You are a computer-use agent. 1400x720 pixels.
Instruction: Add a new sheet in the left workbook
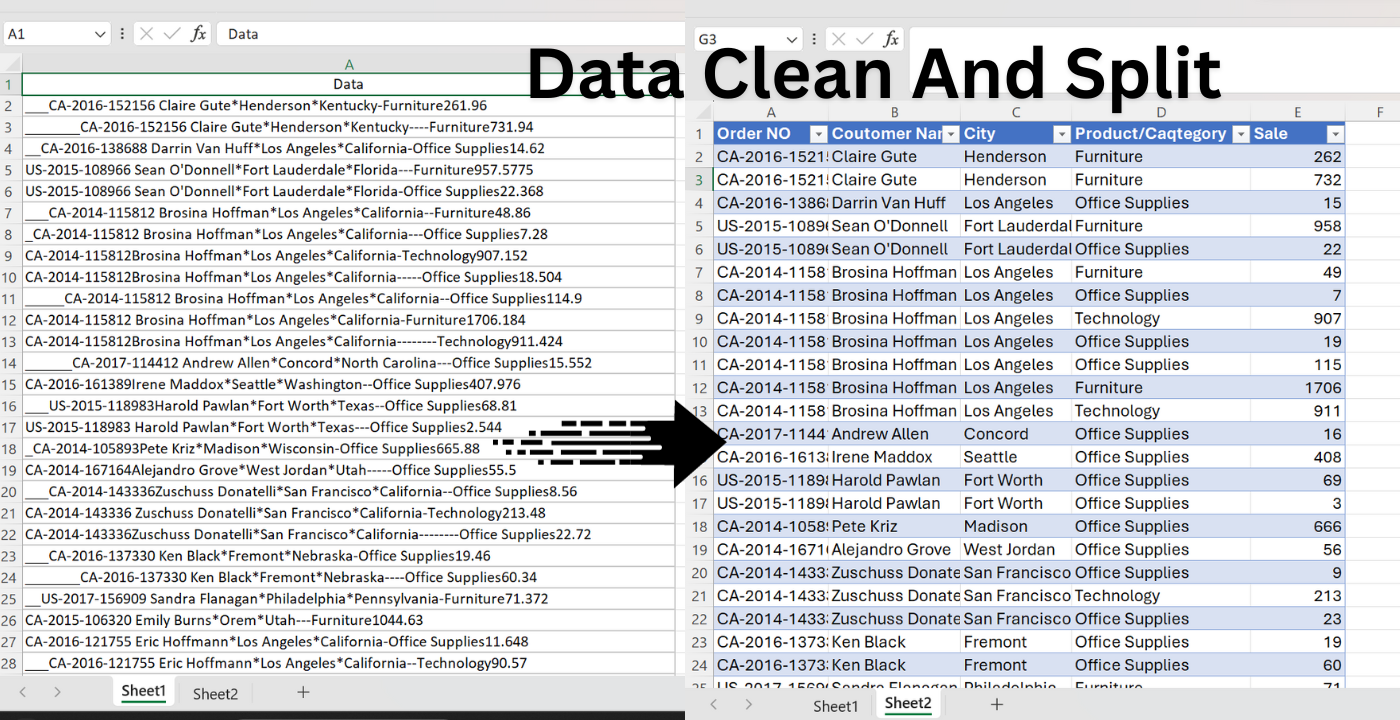click(x=303, y=692)
